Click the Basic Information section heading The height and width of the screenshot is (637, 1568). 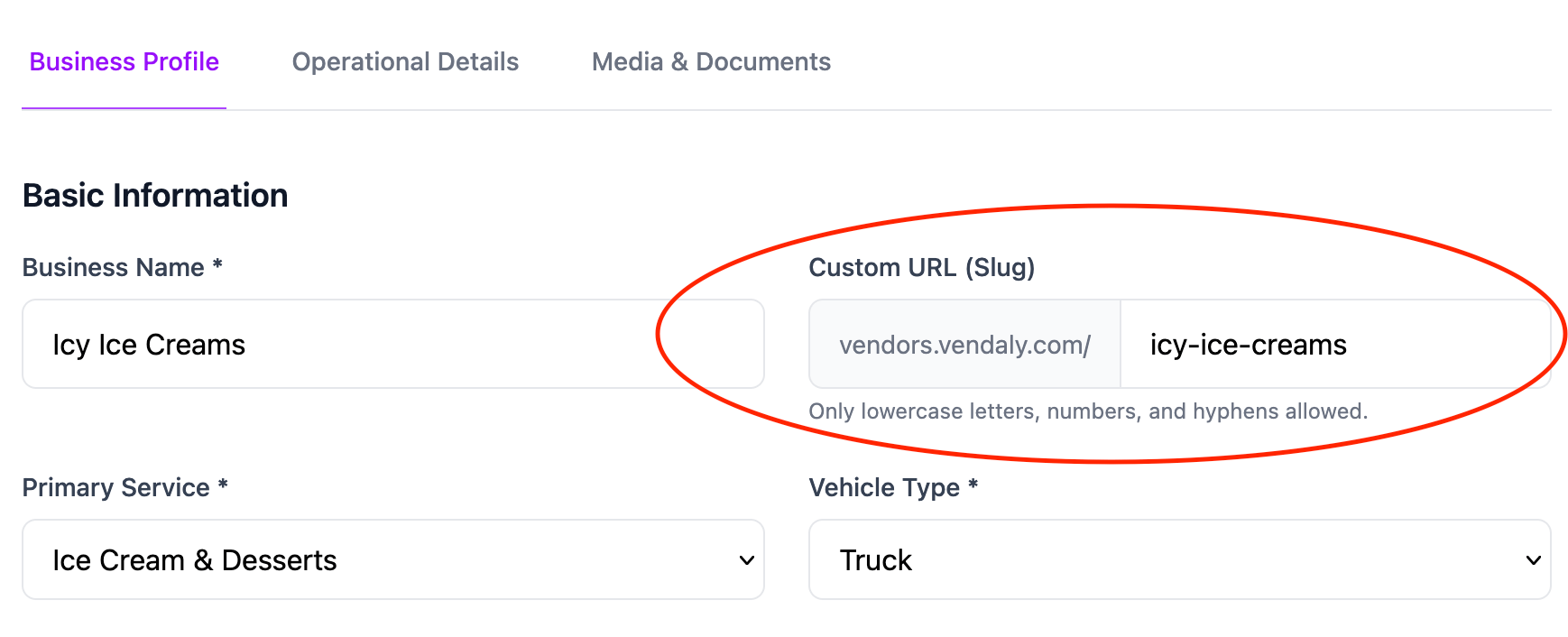point(155,195)
